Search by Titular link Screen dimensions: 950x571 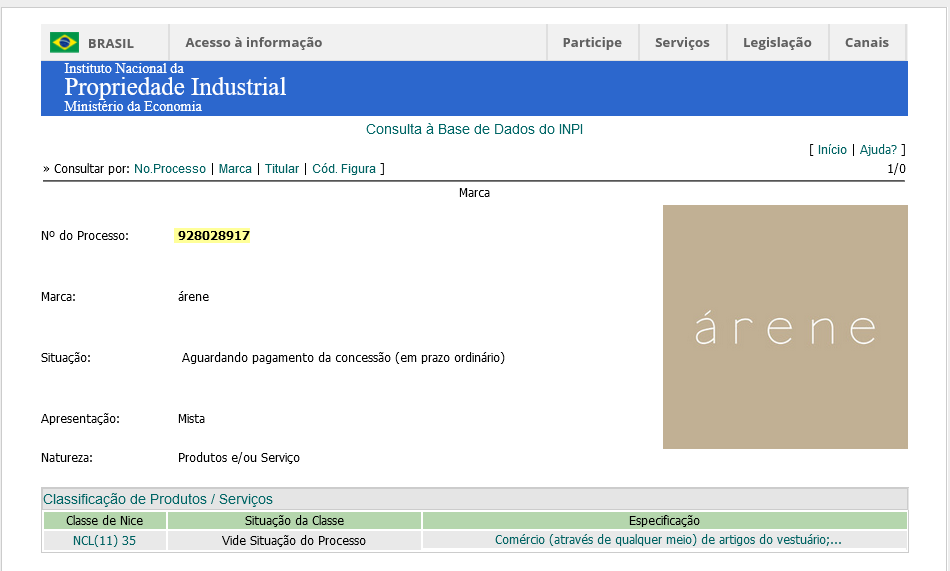(x=282, y=169)
